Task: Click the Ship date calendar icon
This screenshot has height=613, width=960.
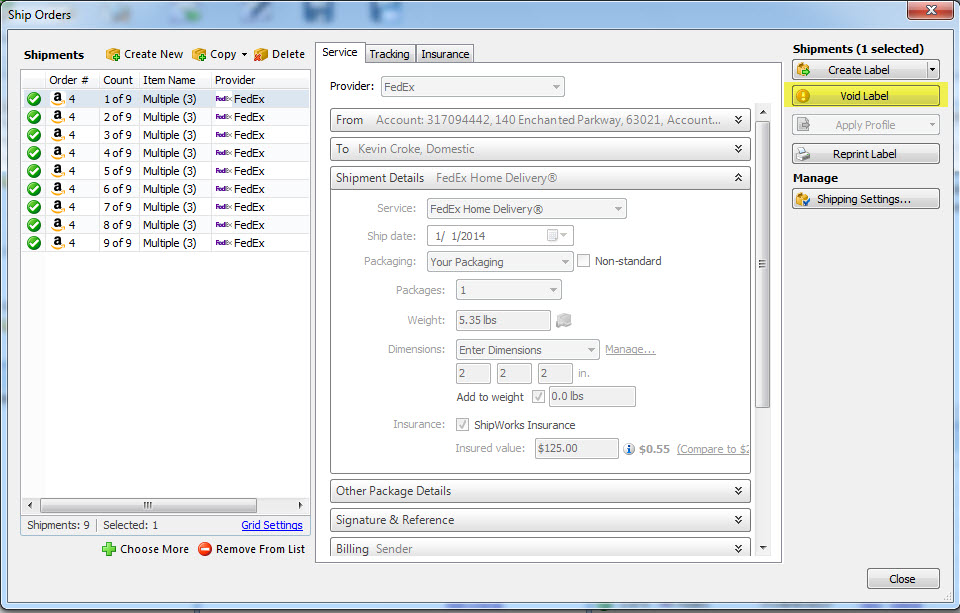Action: coord(552,235)
